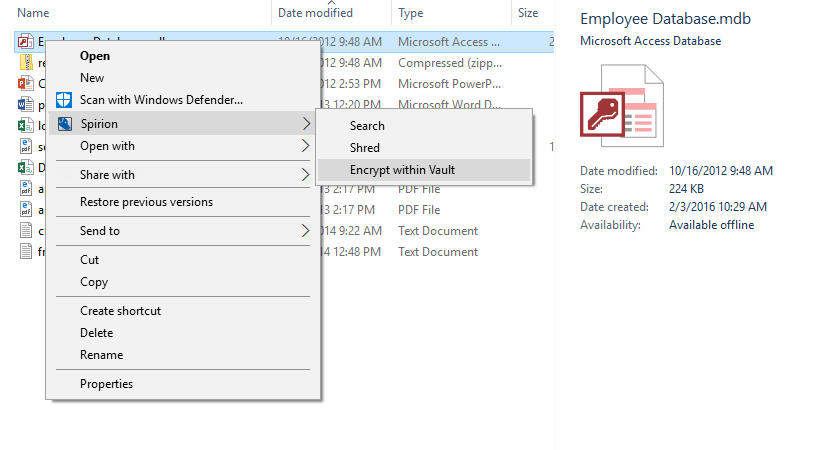
Task: Choose Shred from Spirion submenu
Action: tap(364, 148)
